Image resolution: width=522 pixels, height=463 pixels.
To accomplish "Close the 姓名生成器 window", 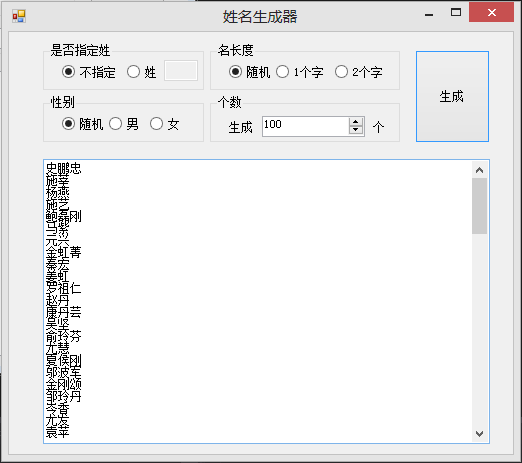I will pos(491,12).
